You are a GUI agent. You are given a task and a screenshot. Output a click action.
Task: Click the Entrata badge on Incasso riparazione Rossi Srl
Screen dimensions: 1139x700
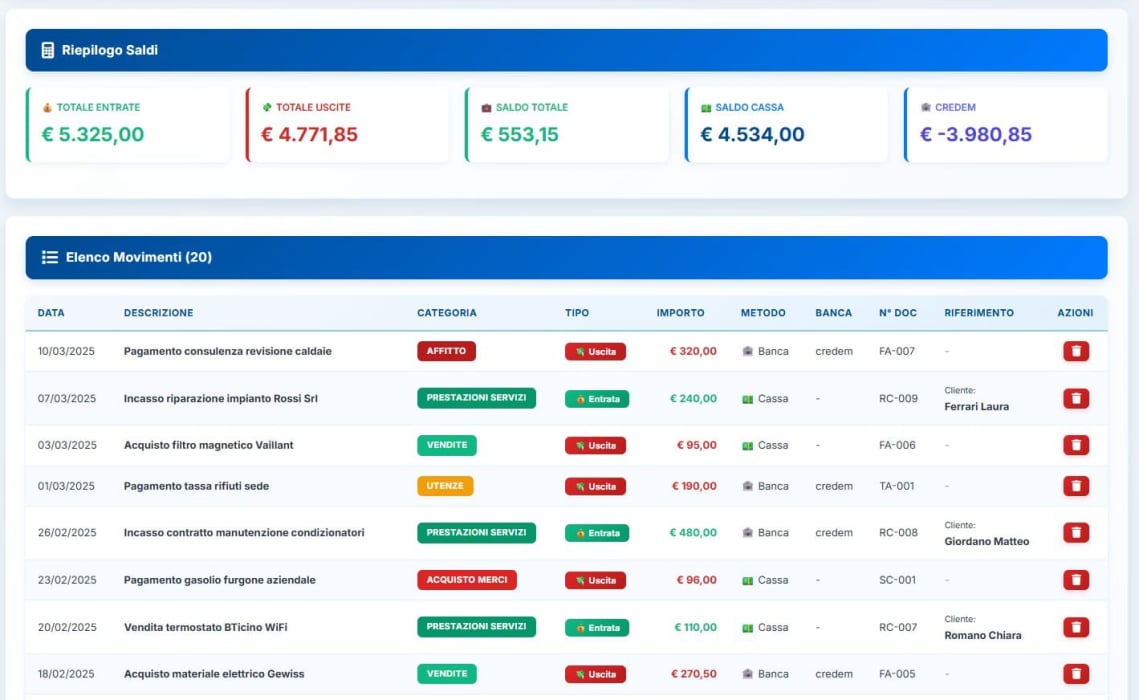(595, 398)
